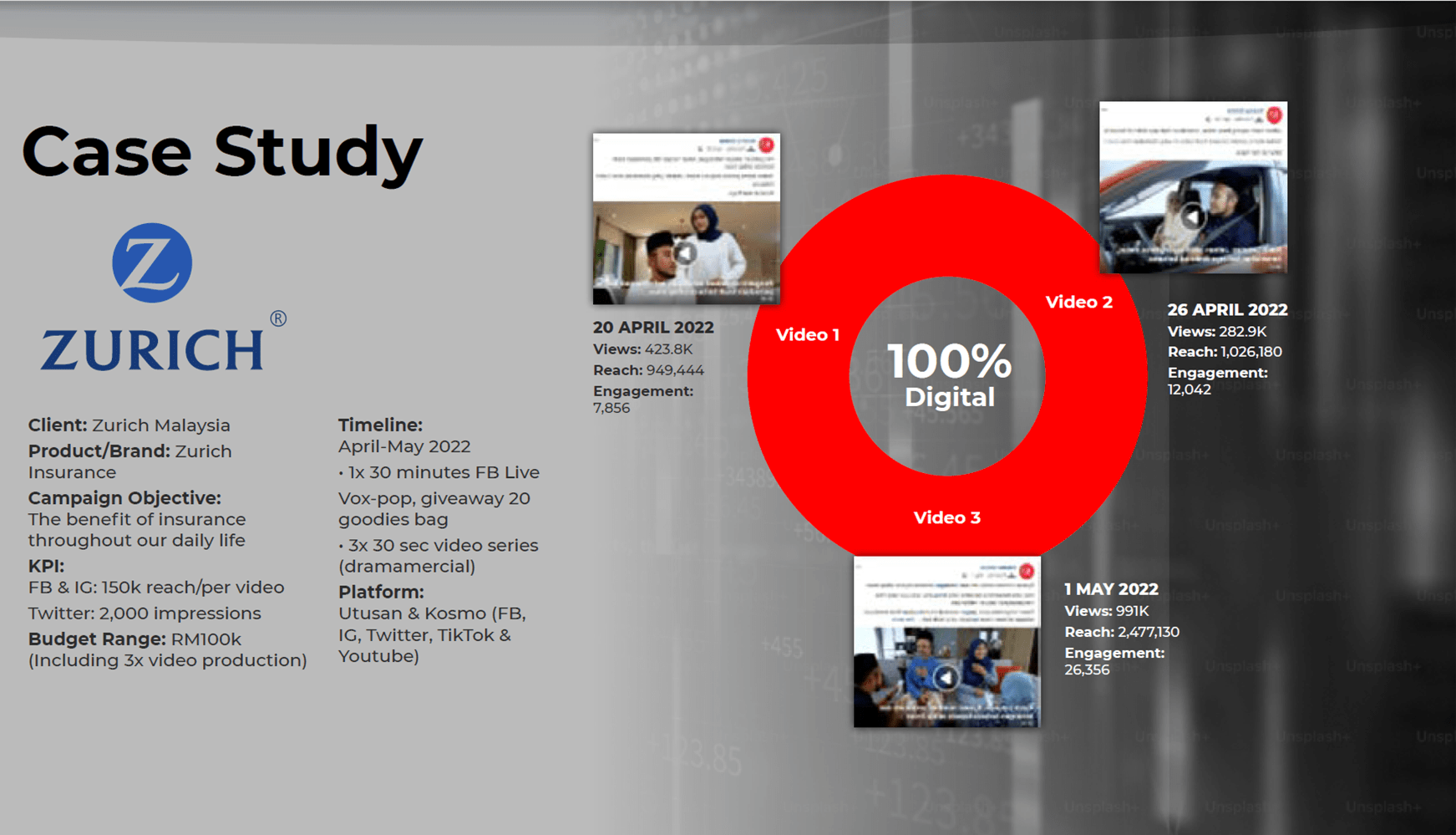The height and width of the screenshot is (835, 1456).
Task: Select 'Engagement: 26,356' stat
Action: tap(1114, 661)
